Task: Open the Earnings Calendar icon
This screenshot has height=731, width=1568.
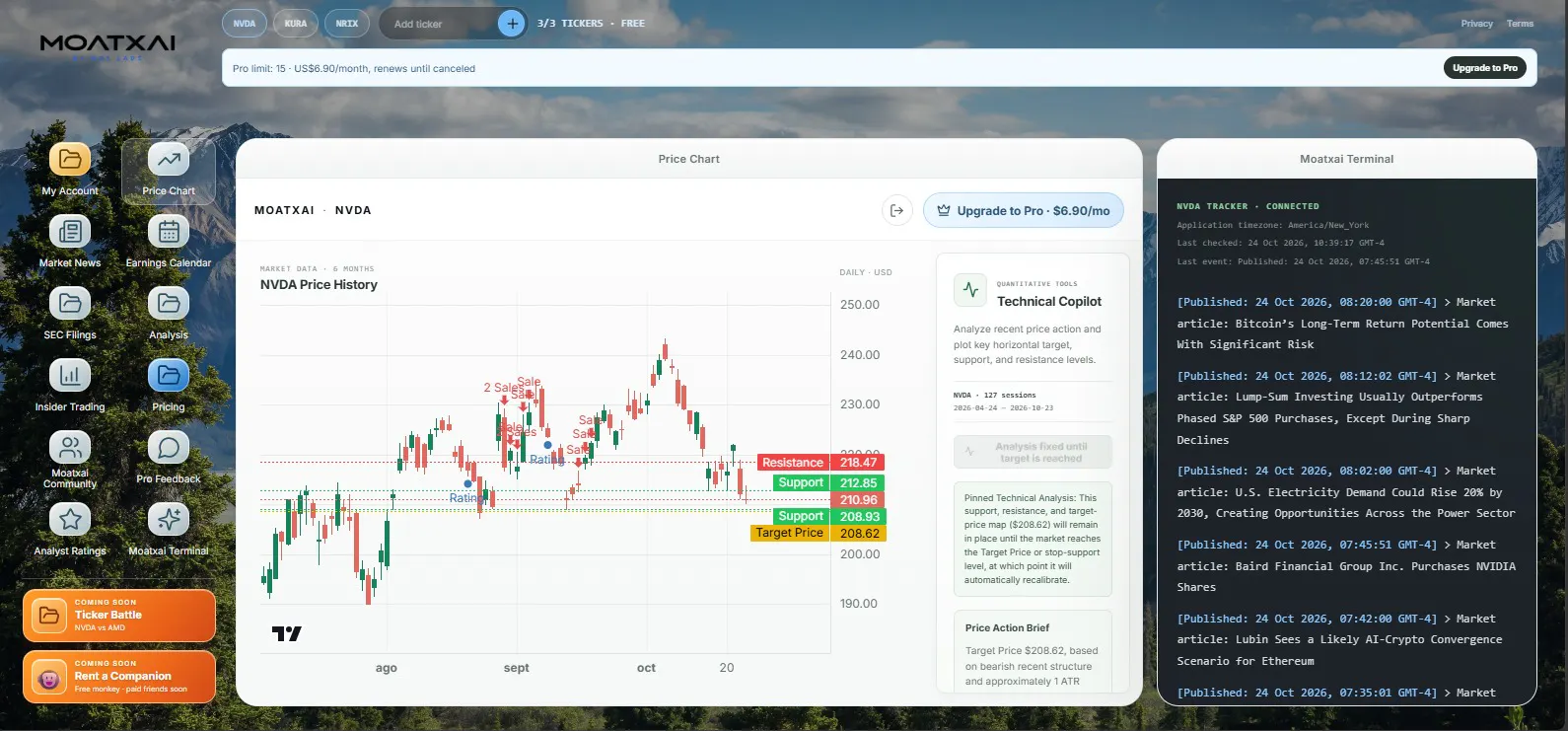Action: 169,231
